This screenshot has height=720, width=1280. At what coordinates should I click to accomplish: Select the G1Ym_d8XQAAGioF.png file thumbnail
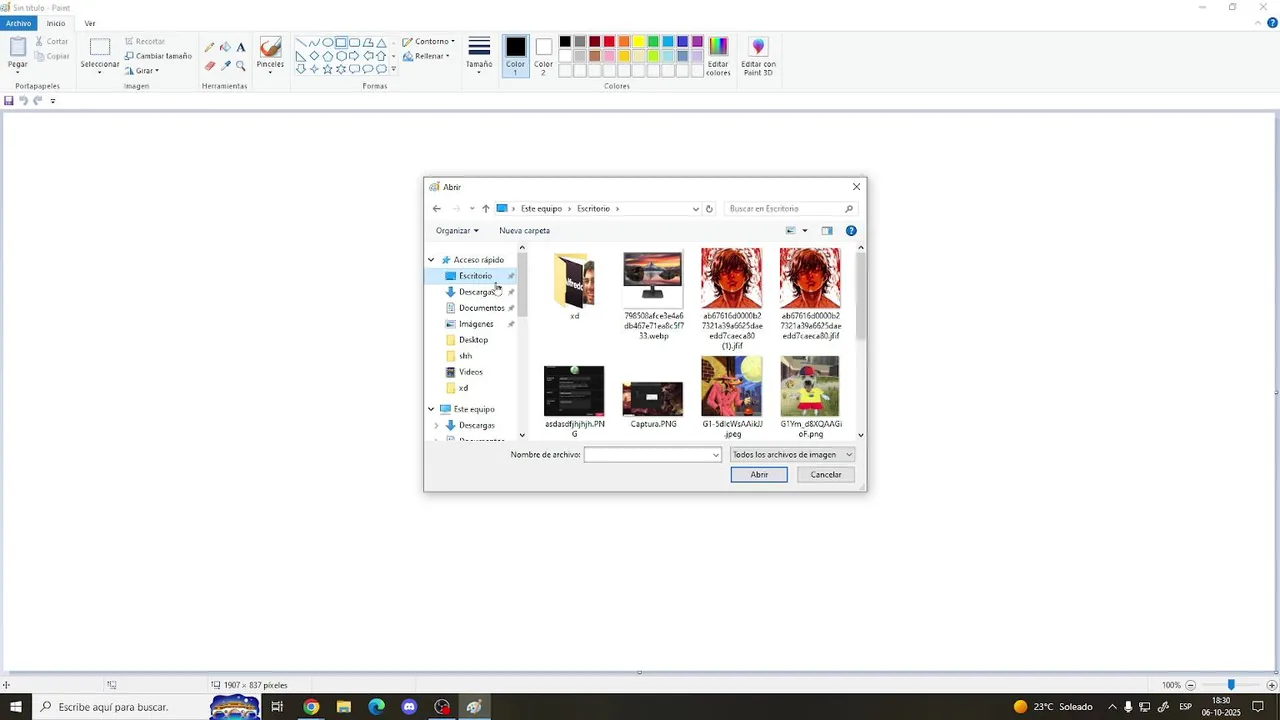click(x=810, y=386)
